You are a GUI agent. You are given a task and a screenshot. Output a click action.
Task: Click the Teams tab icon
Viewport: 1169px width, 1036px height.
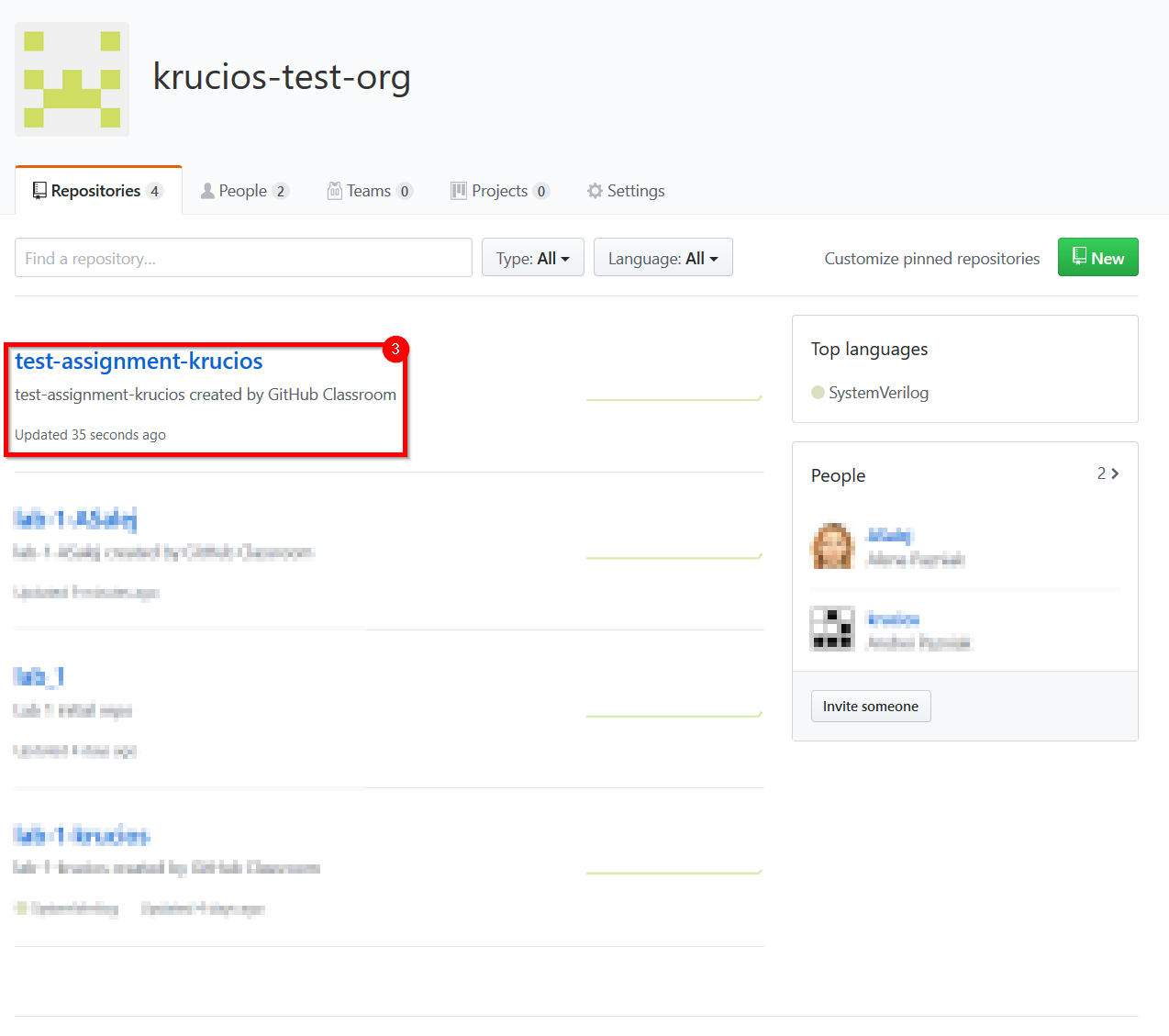335,191
